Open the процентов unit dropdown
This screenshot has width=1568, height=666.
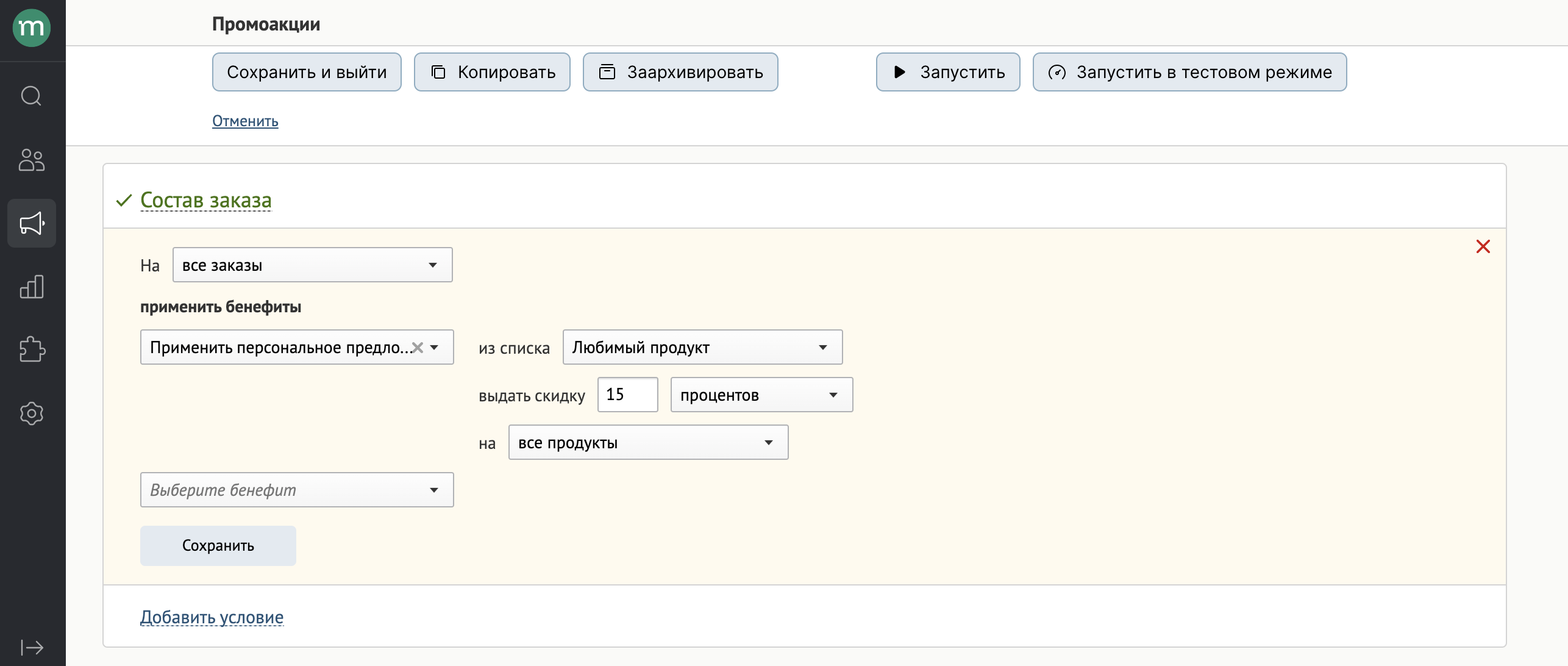761,395
